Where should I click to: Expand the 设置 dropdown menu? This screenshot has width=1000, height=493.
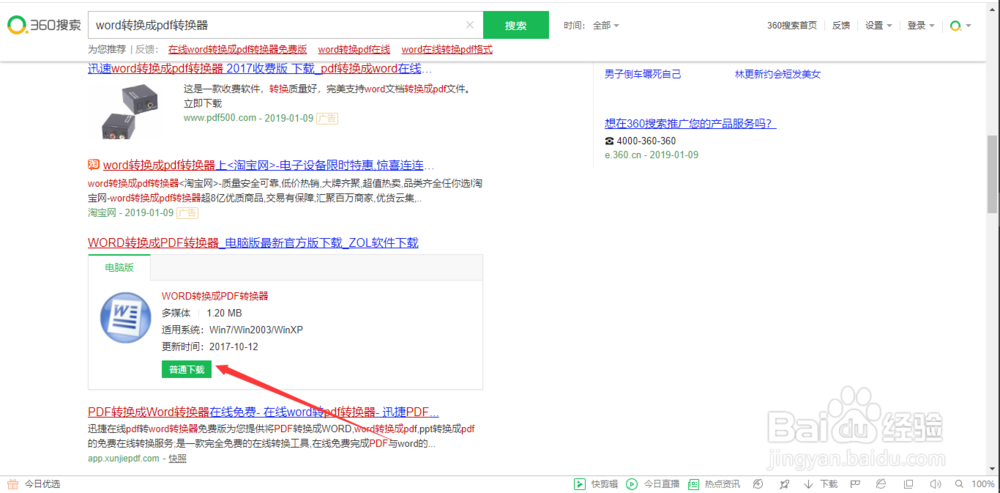[x=878, y=26]
